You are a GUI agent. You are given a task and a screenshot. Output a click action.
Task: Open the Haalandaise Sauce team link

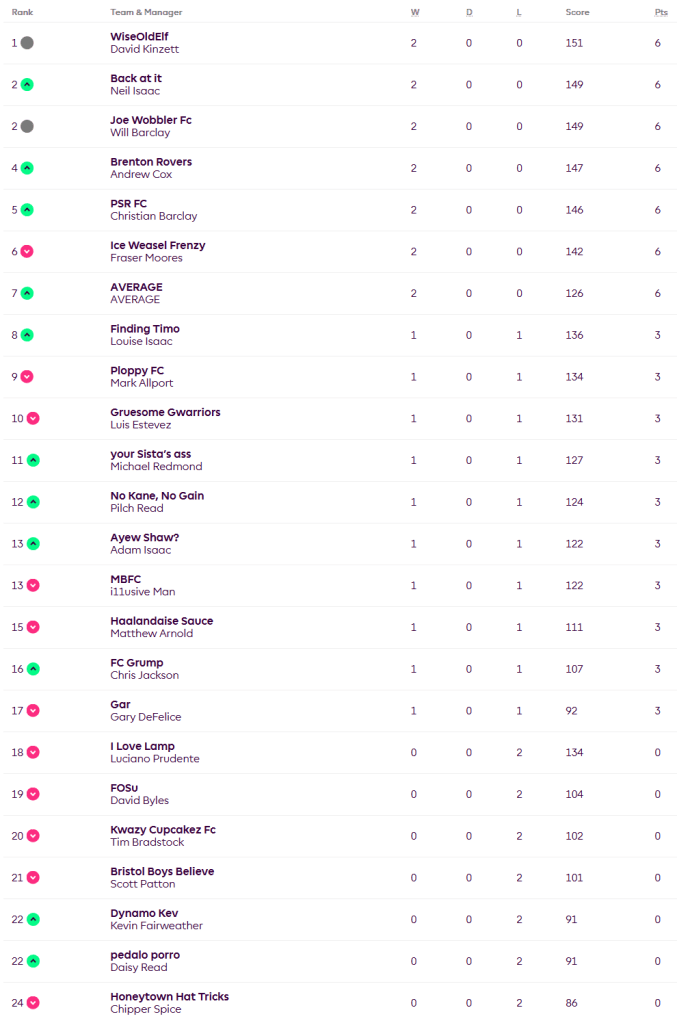(x=161, y=621)
